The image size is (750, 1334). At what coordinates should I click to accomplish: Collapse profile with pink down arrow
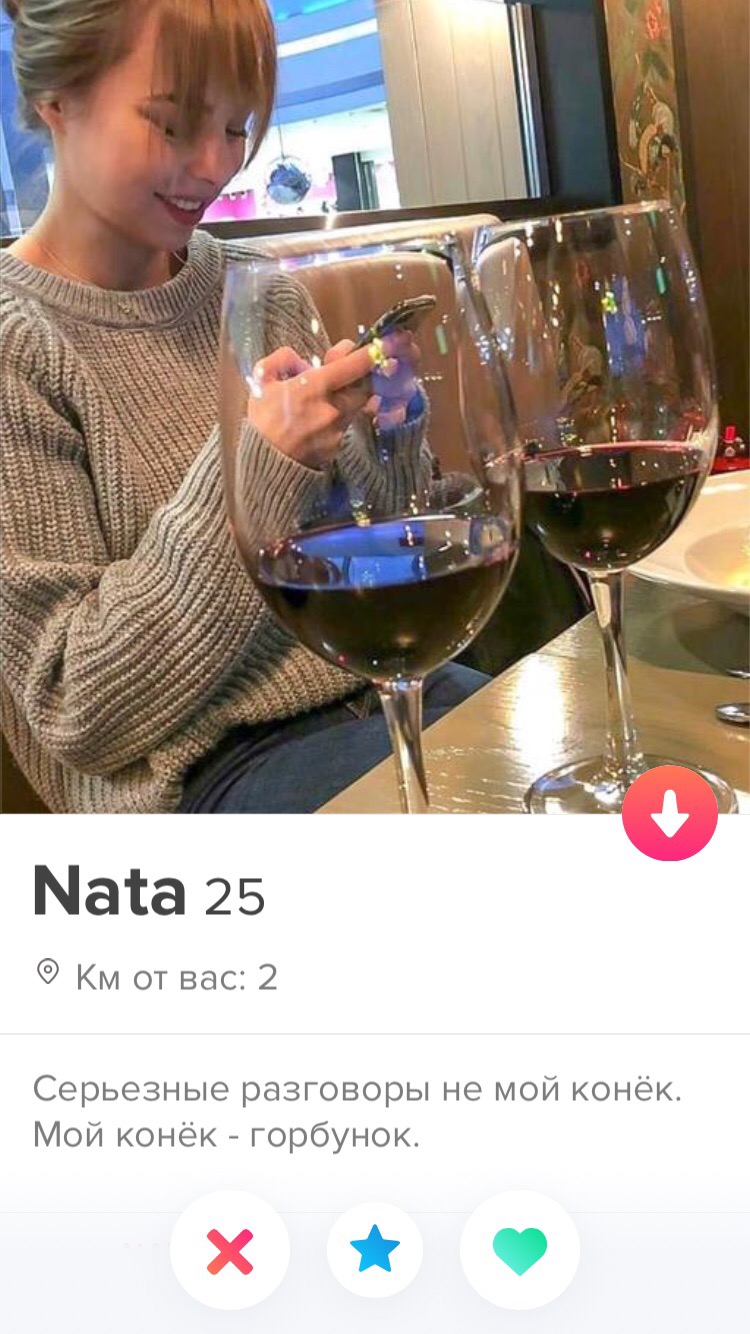pos(670,813)
